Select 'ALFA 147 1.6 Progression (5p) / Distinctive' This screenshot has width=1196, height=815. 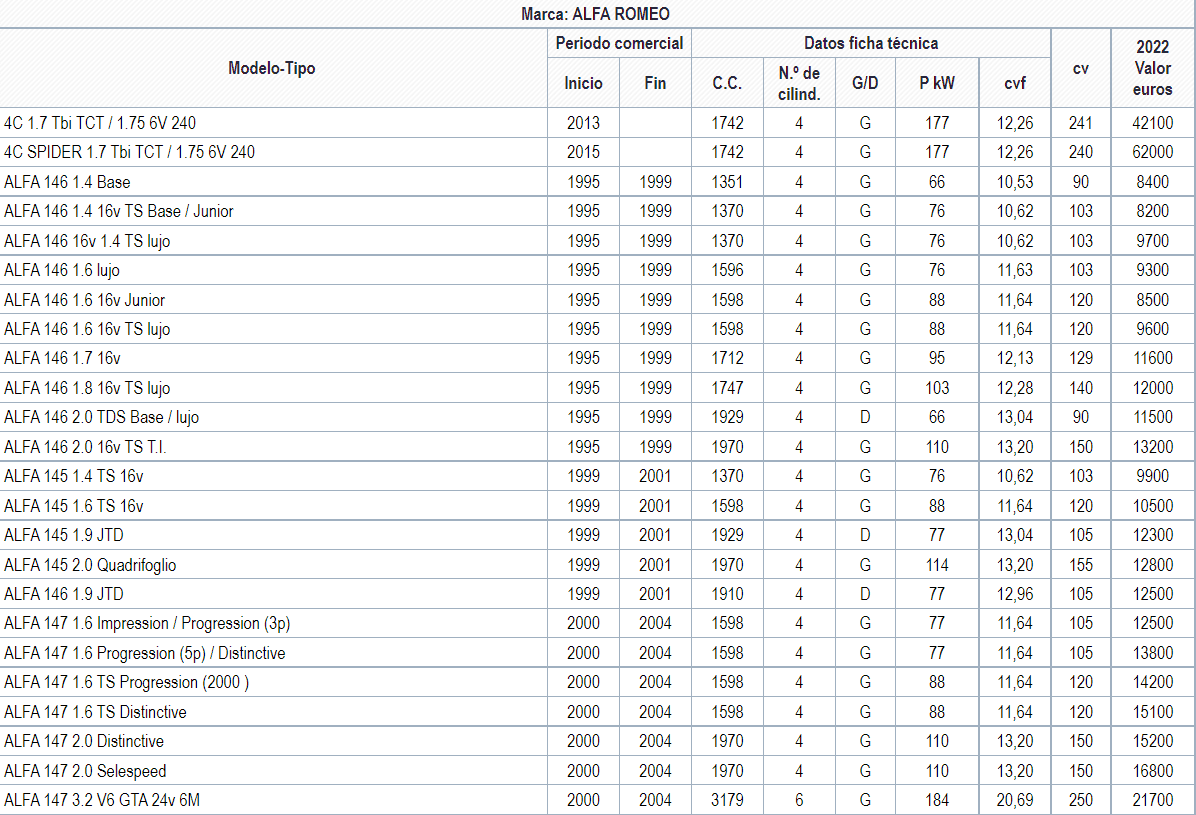pyautogui.click(x=144, y=653)
